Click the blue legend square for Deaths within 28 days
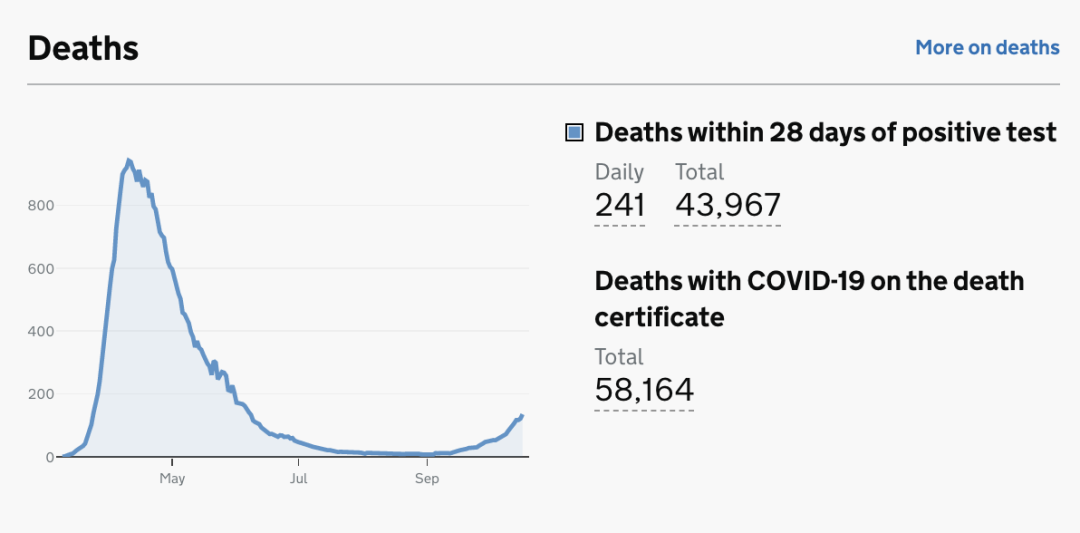 coord(574,132)
